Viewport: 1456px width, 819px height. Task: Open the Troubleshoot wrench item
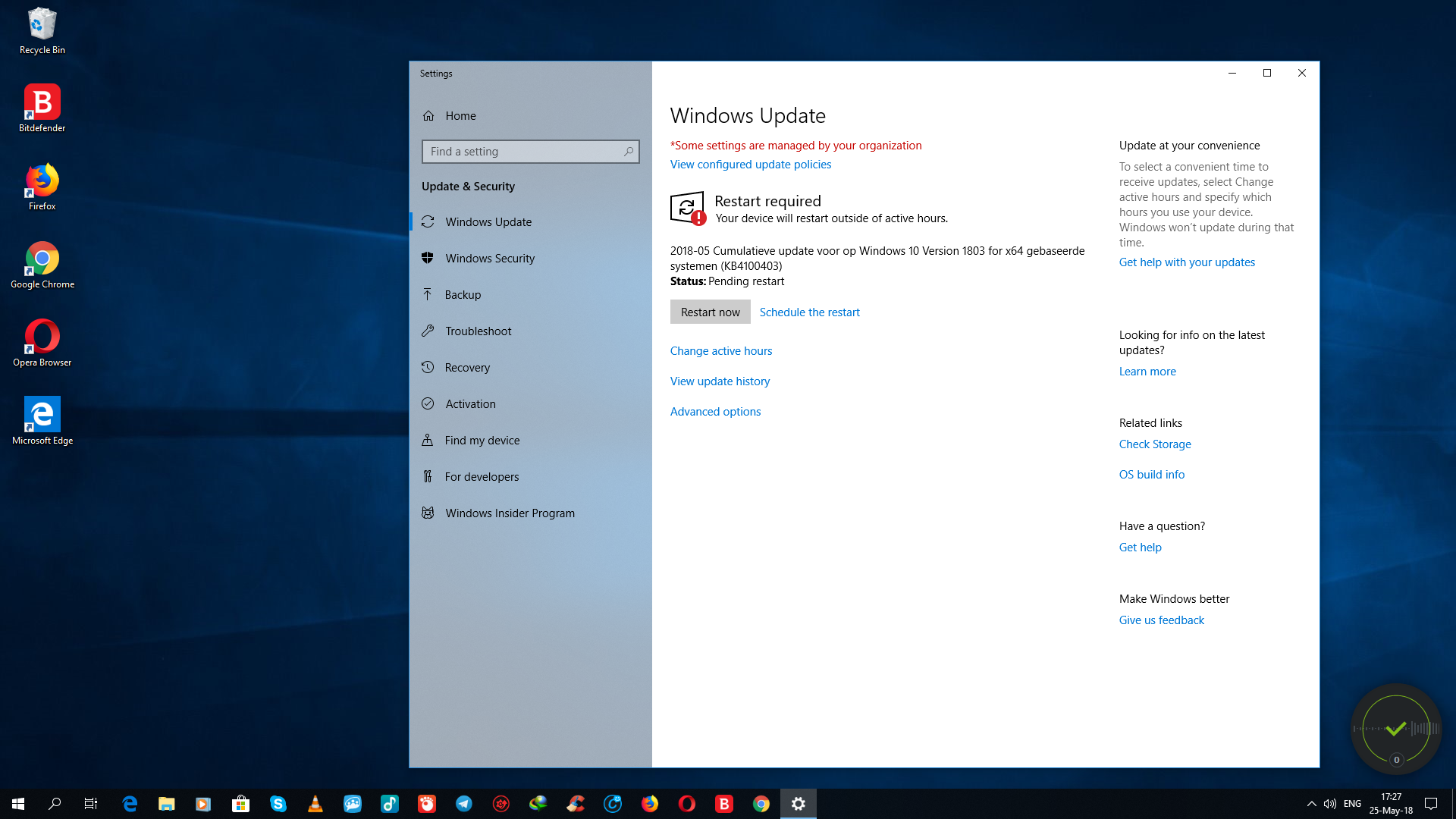[x=478, y=331]
